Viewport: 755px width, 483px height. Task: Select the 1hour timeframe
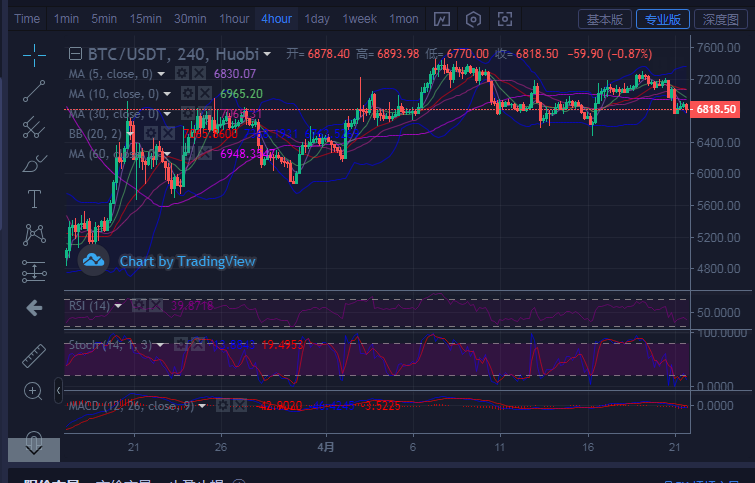(234, 19)
